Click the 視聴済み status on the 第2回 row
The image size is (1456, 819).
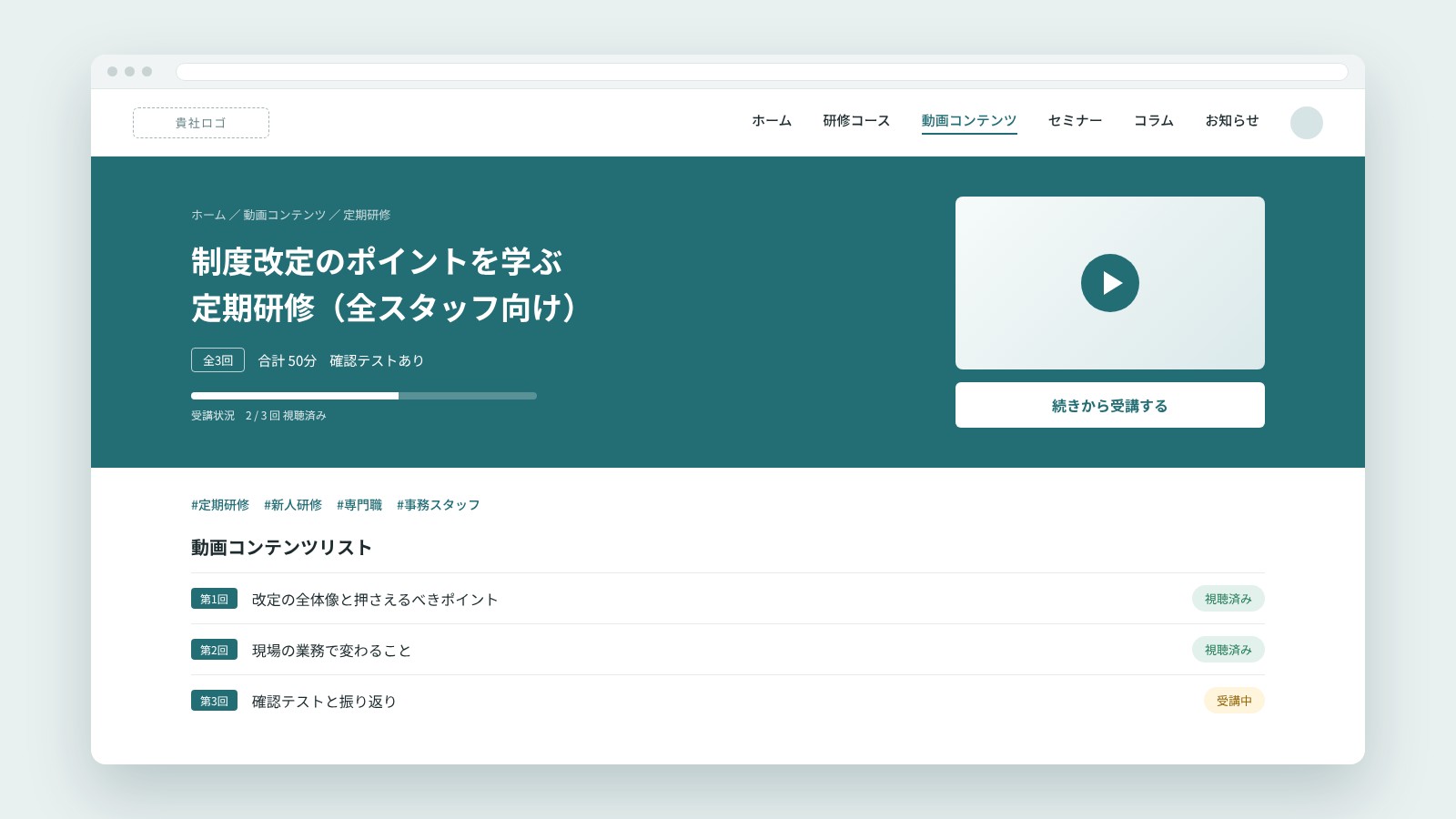pos(1228,650)
